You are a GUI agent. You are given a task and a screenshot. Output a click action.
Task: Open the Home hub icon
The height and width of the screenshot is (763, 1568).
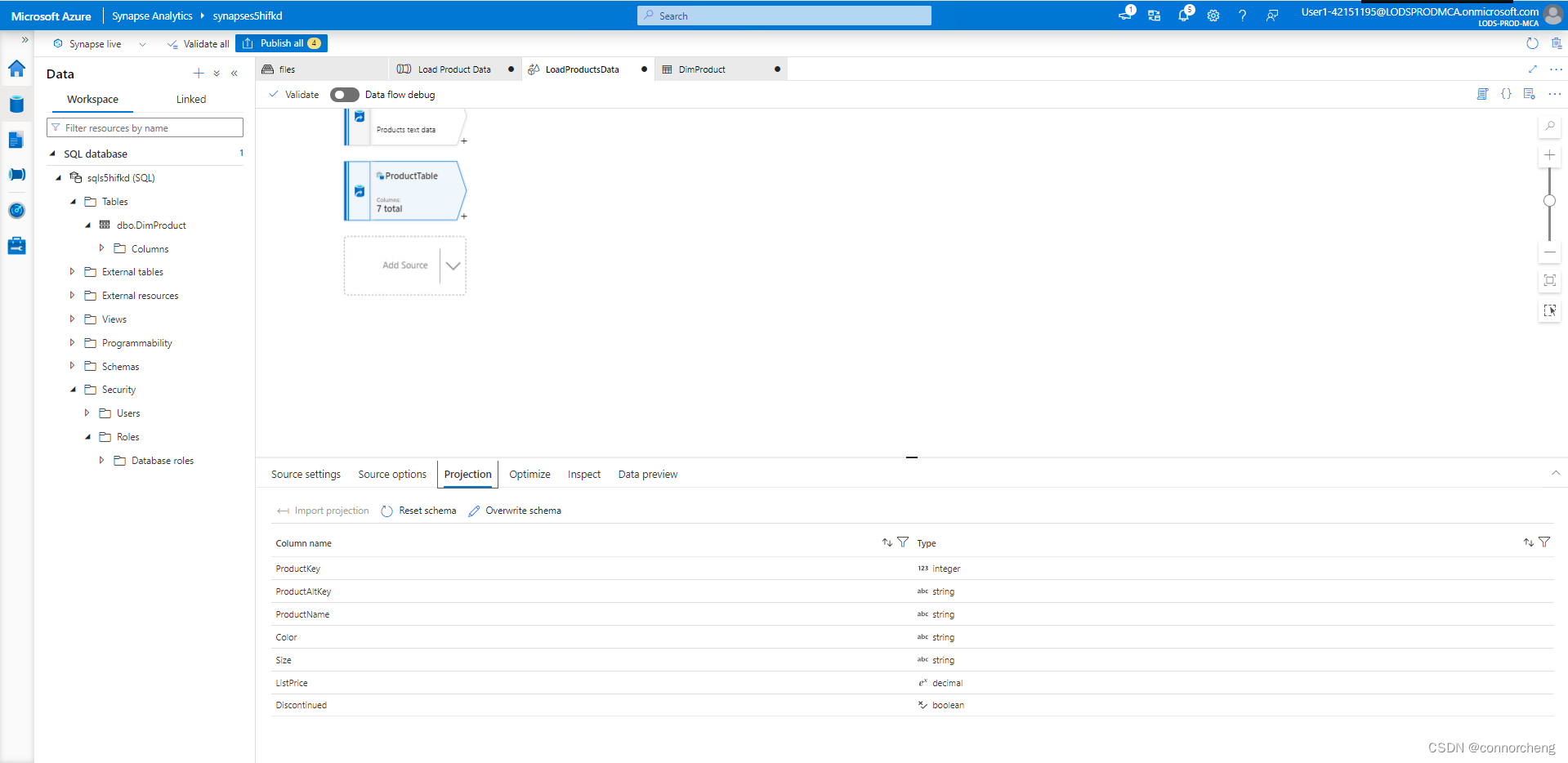tap(16, 69)
